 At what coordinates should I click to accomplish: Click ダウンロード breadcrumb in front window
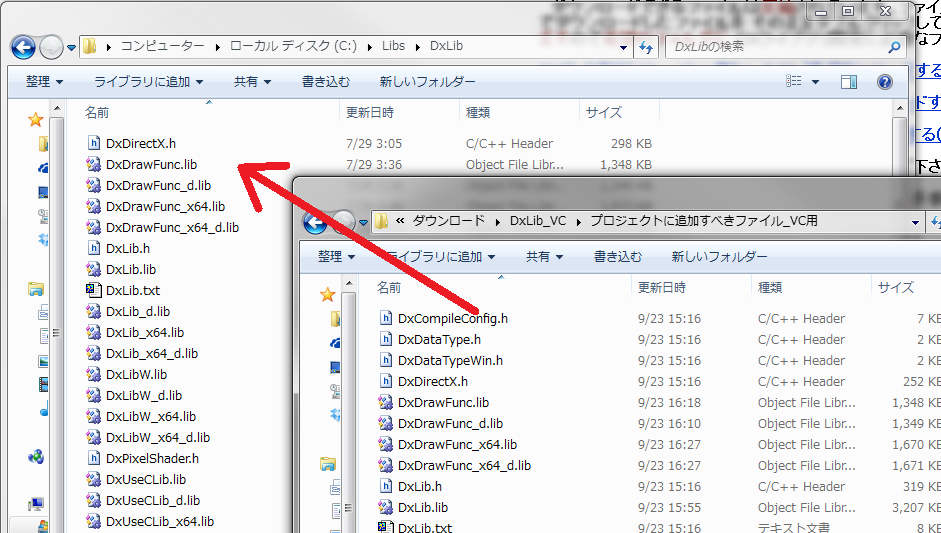(448, 221)
